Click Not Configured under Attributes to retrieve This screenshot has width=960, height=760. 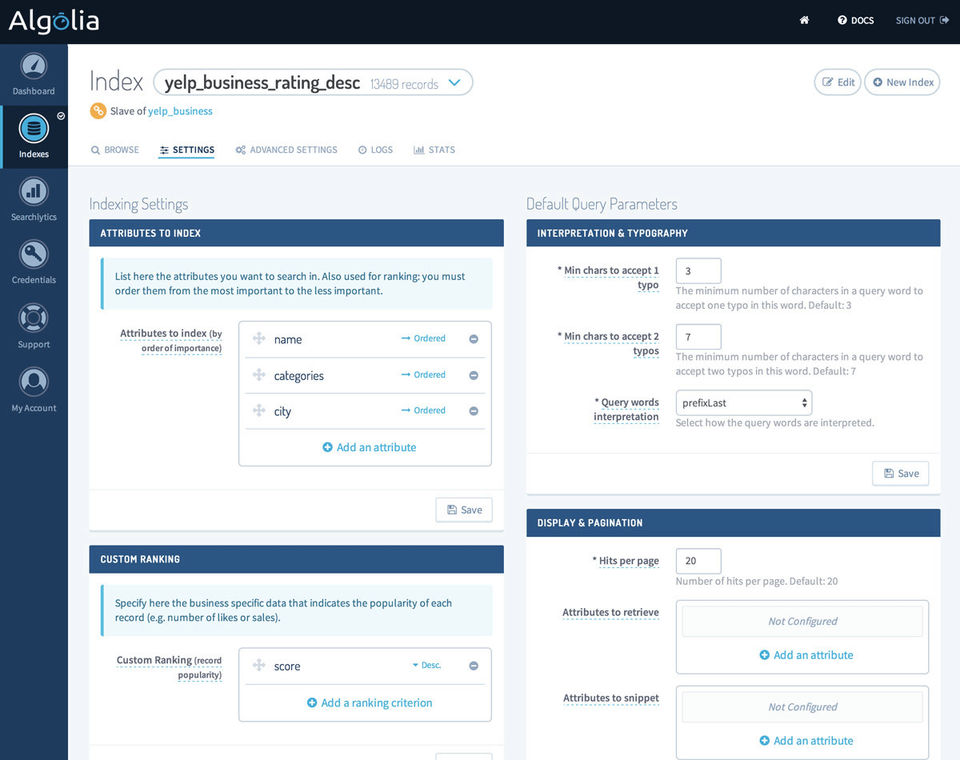(803, 622)
